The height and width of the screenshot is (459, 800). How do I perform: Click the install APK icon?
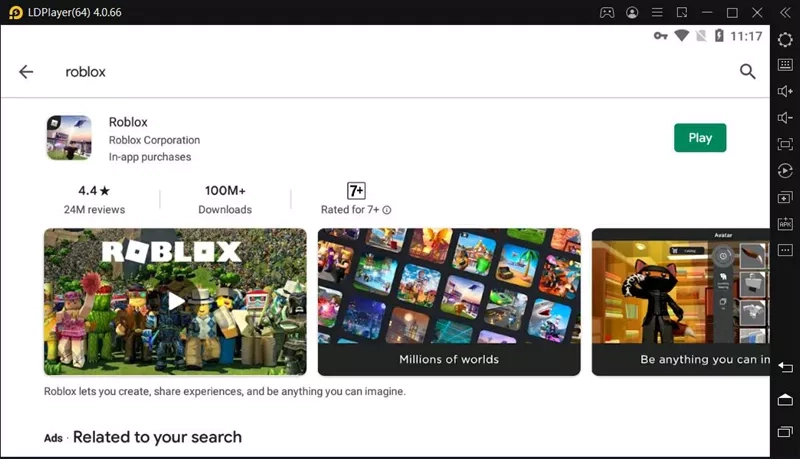point(785,223)
